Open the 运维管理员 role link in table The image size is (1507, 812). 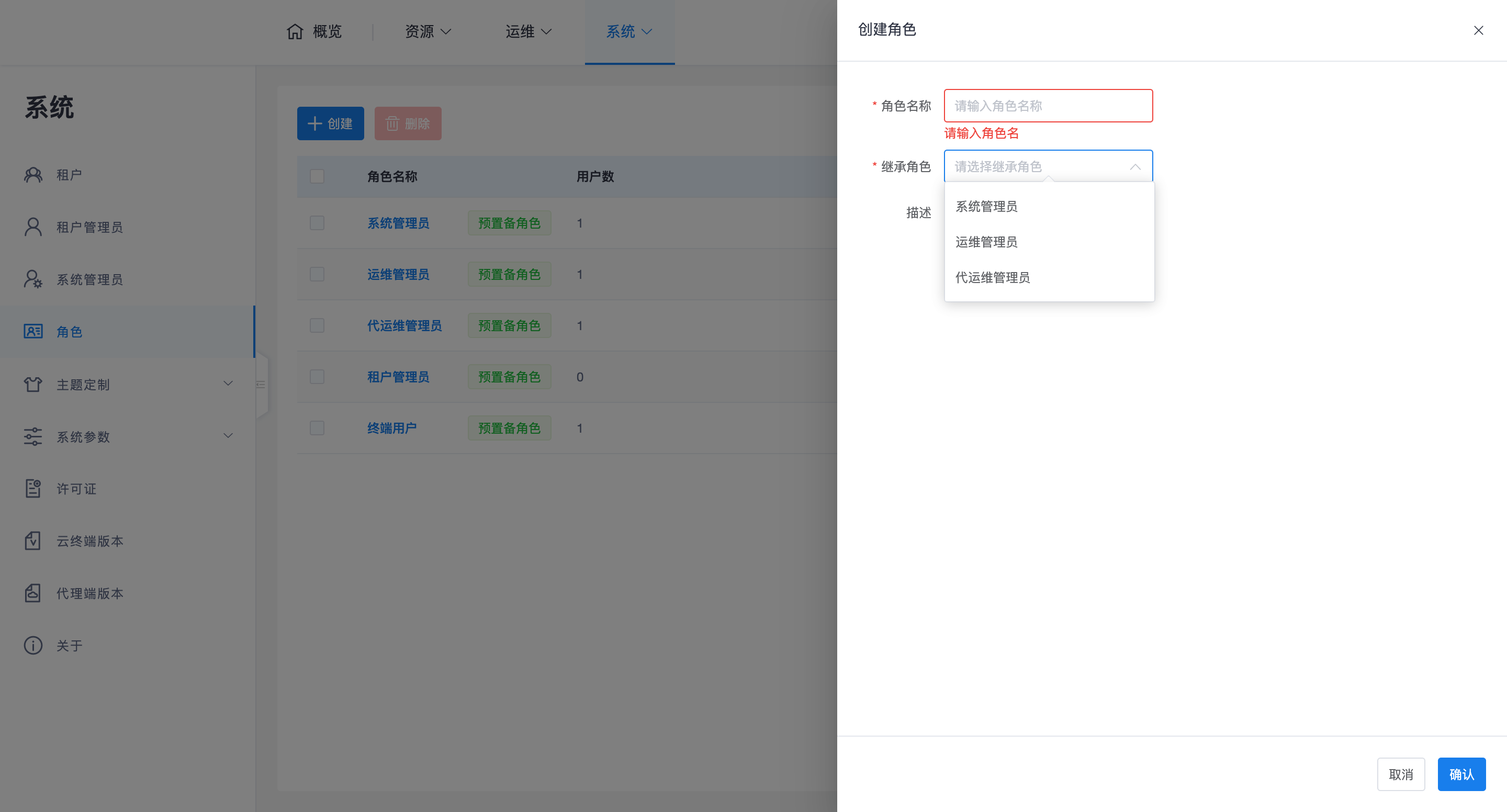(398, 274)
